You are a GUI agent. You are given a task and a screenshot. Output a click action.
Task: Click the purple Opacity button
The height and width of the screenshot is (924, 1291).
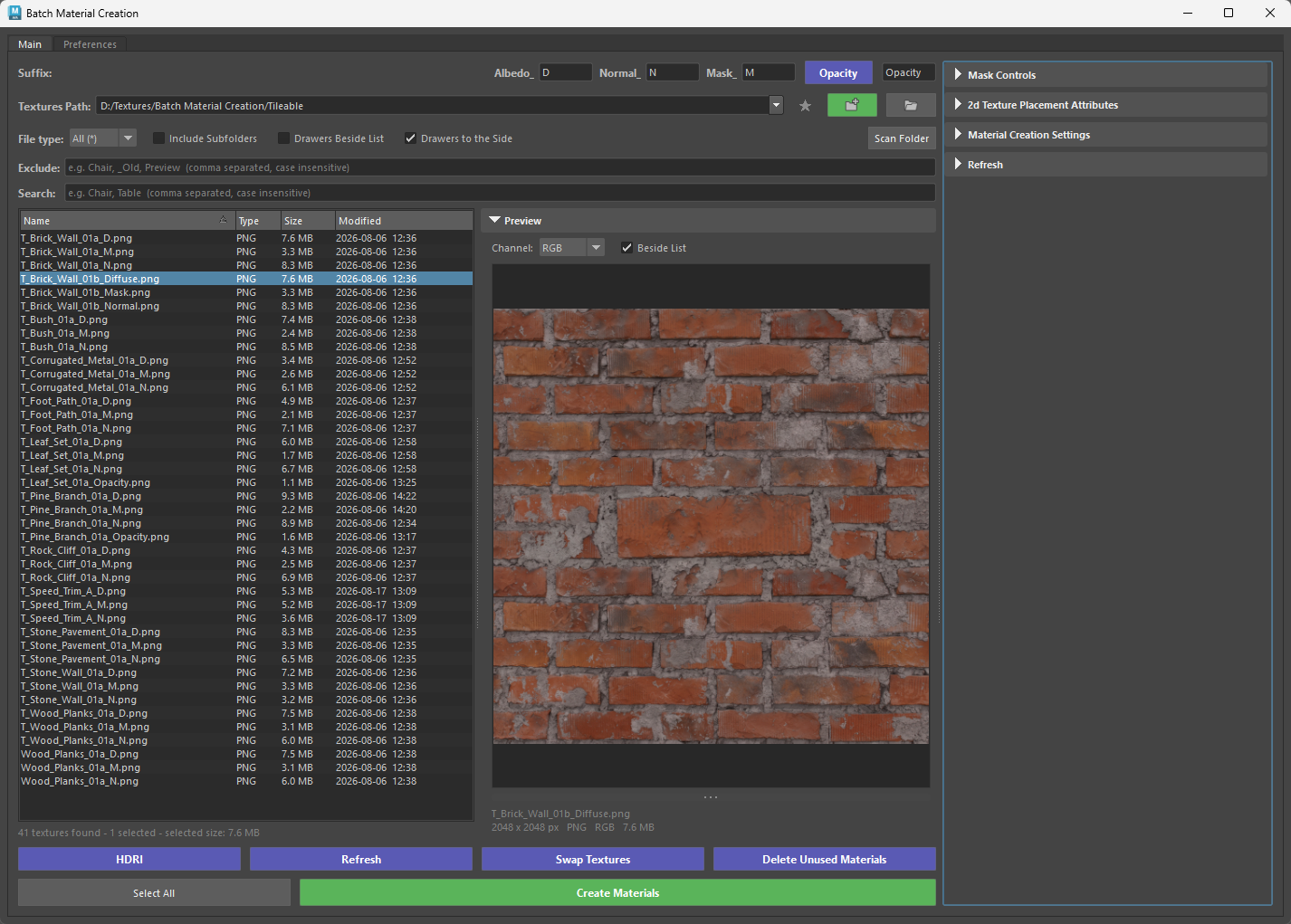point(838,73)
